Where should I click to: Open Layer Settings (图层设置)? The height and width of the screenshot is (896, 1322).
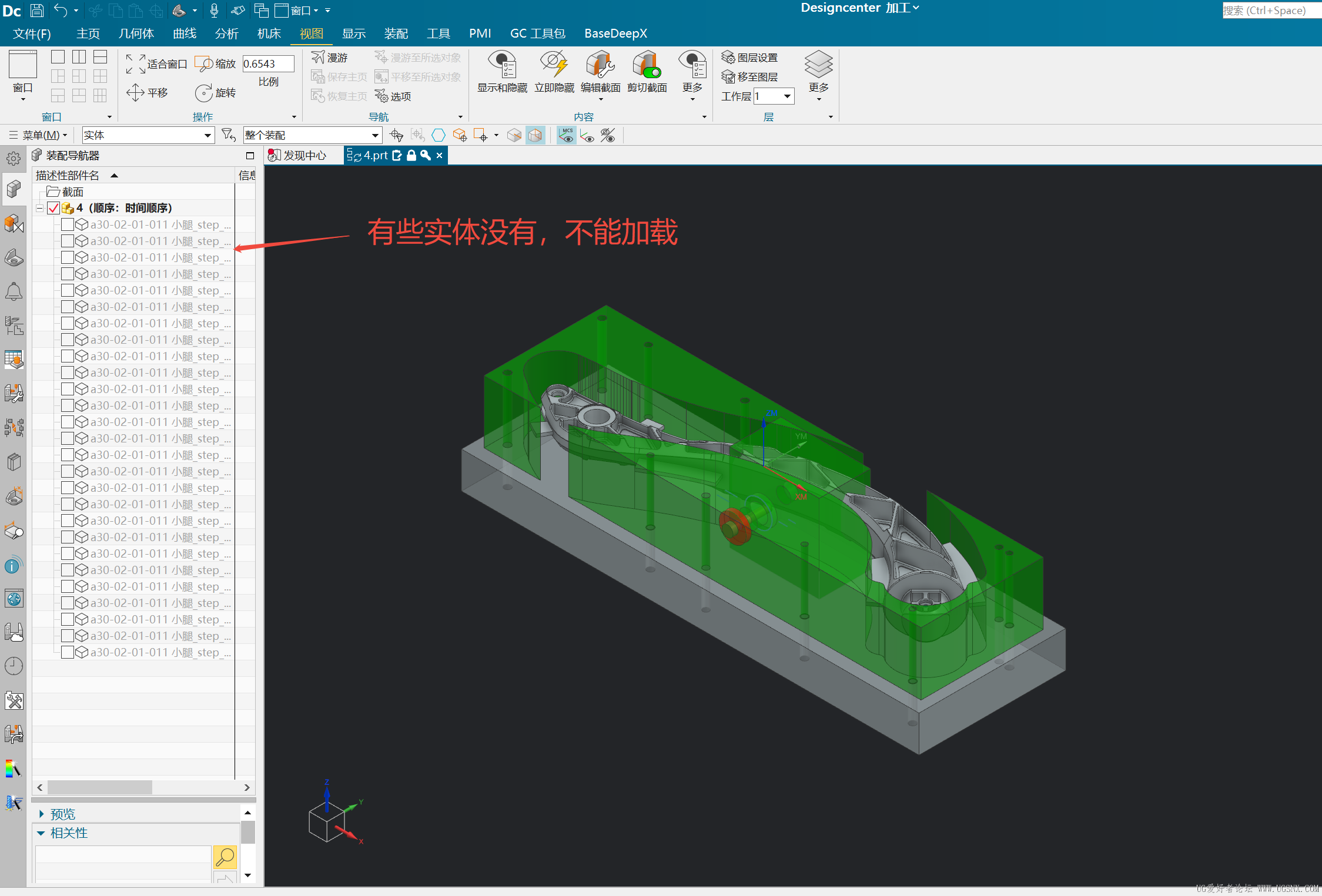(x=749, y=57)
